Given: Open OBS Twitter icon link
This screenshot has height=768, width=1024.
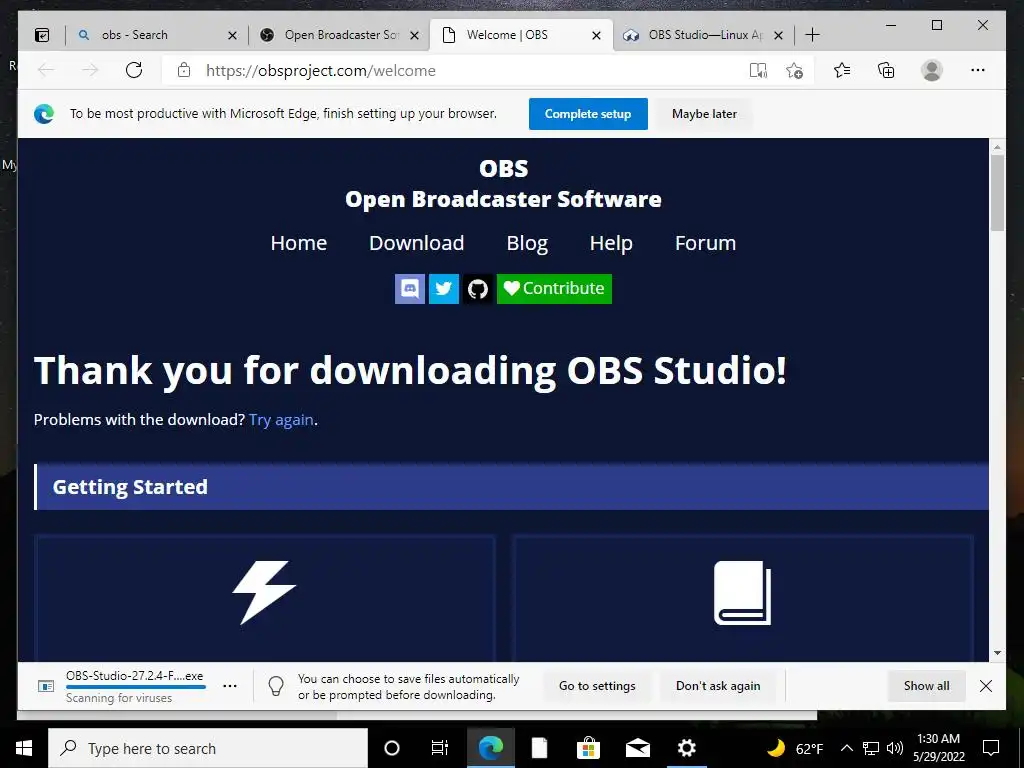Looking at the screenshot, I should (443, 289).
